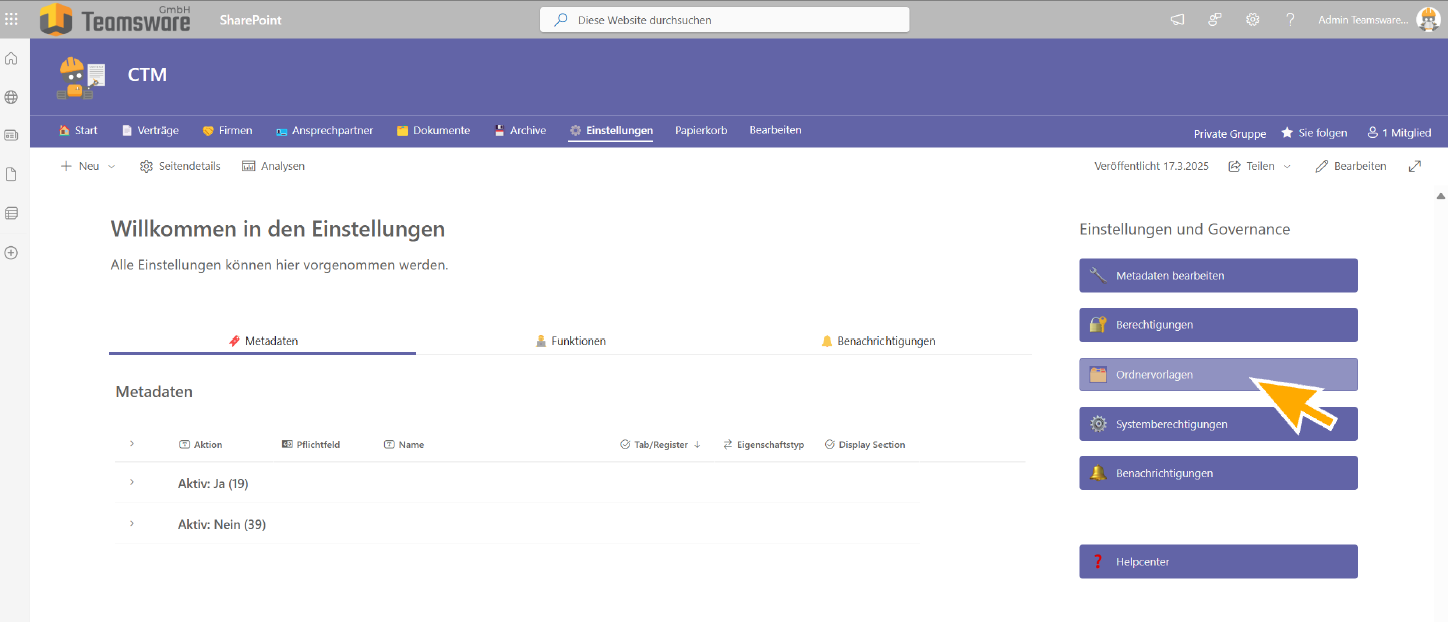This screenshot has width=1448, height=622.
Task: Open the help question mark icon
Action: point(1290,20)
